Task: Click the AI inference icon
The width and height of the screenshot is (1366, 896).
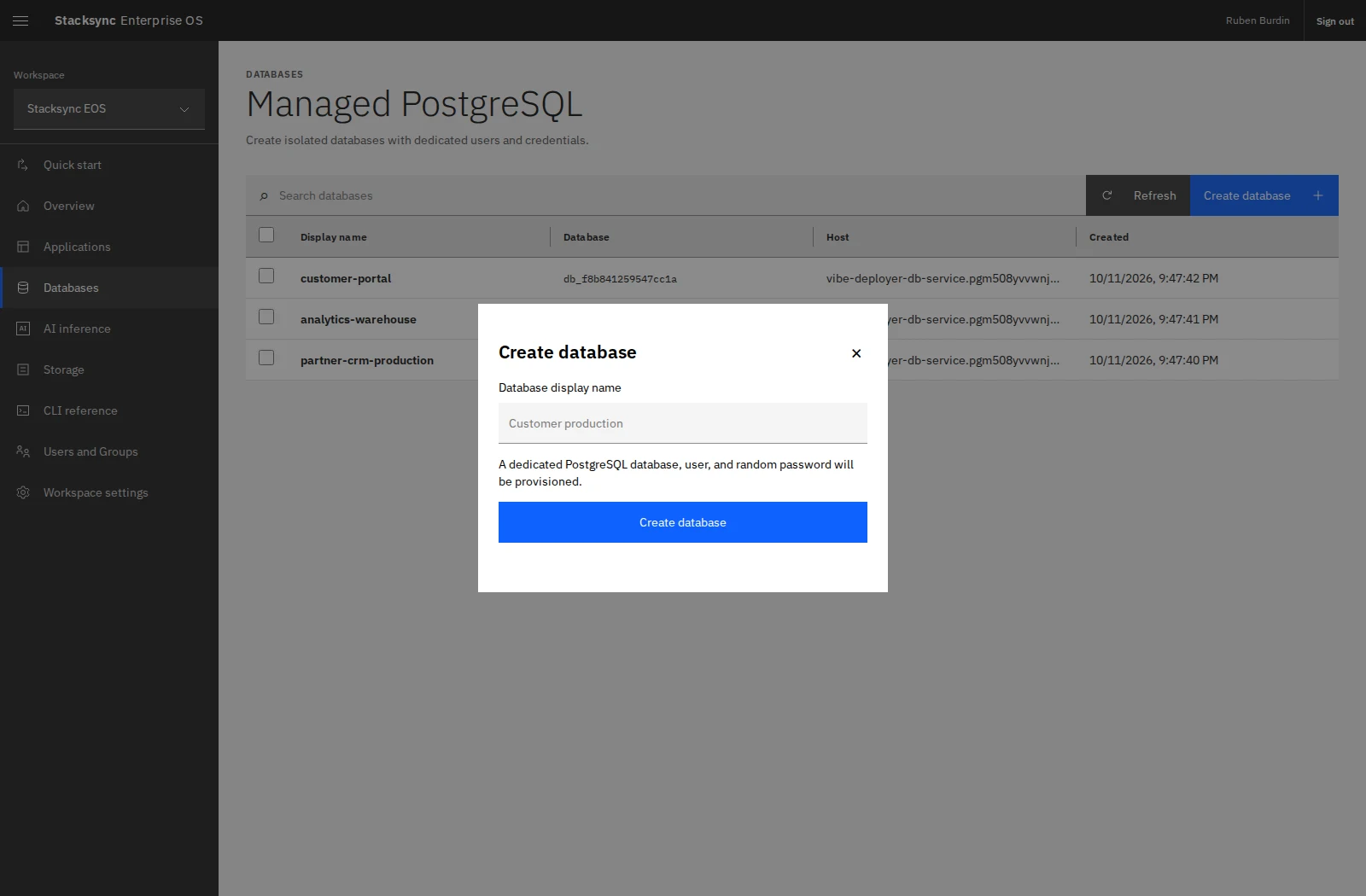Action: click(23, 329)
